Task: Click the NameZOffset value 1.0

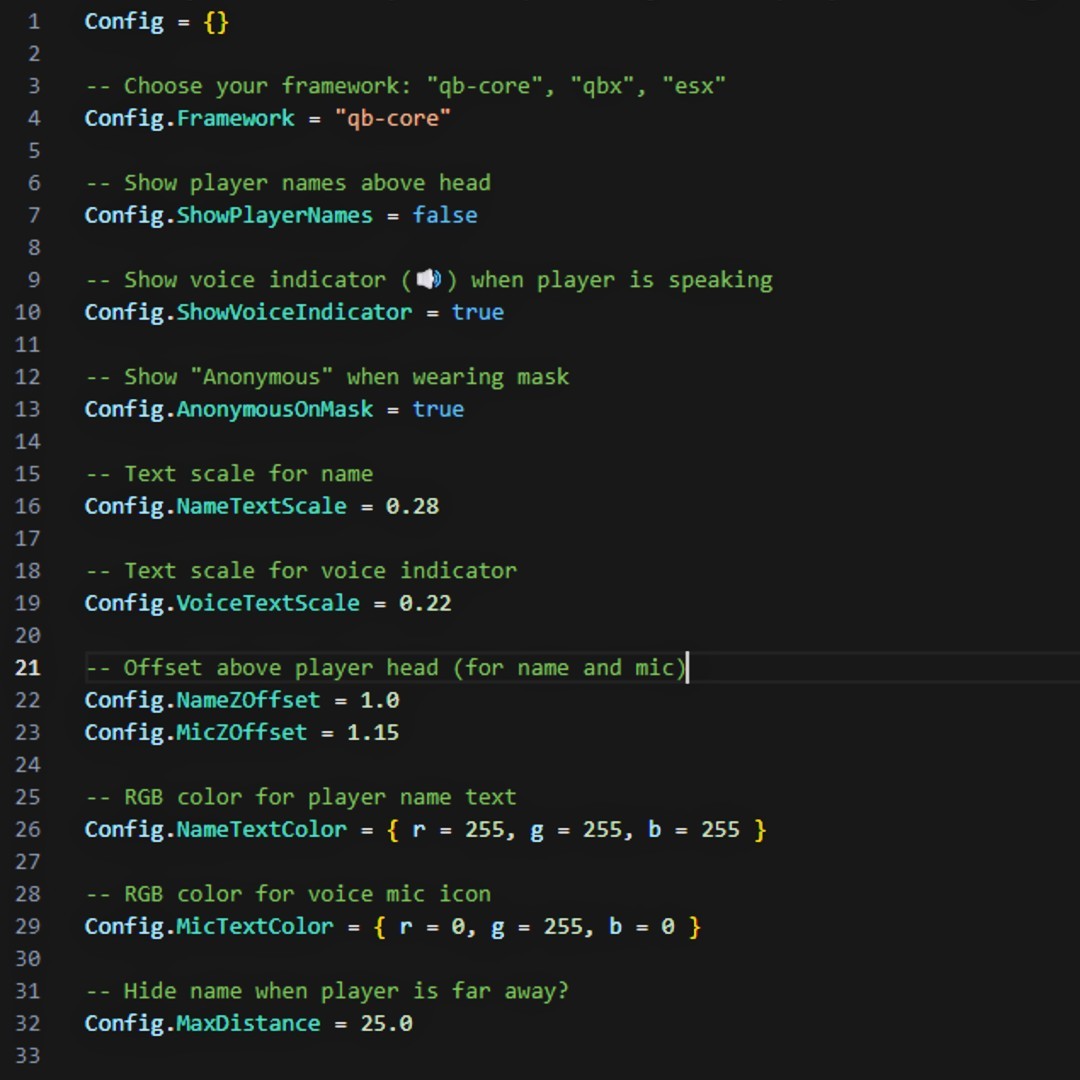Action: [380, 700]
